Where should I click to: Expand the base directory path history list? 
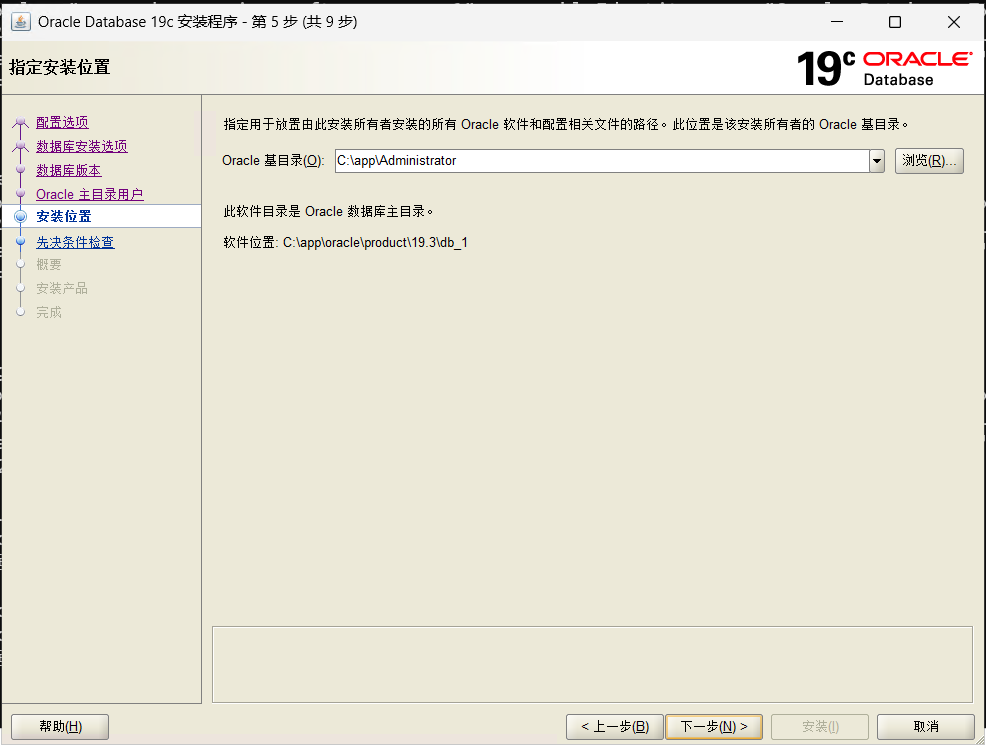click(x=877, y=160)
